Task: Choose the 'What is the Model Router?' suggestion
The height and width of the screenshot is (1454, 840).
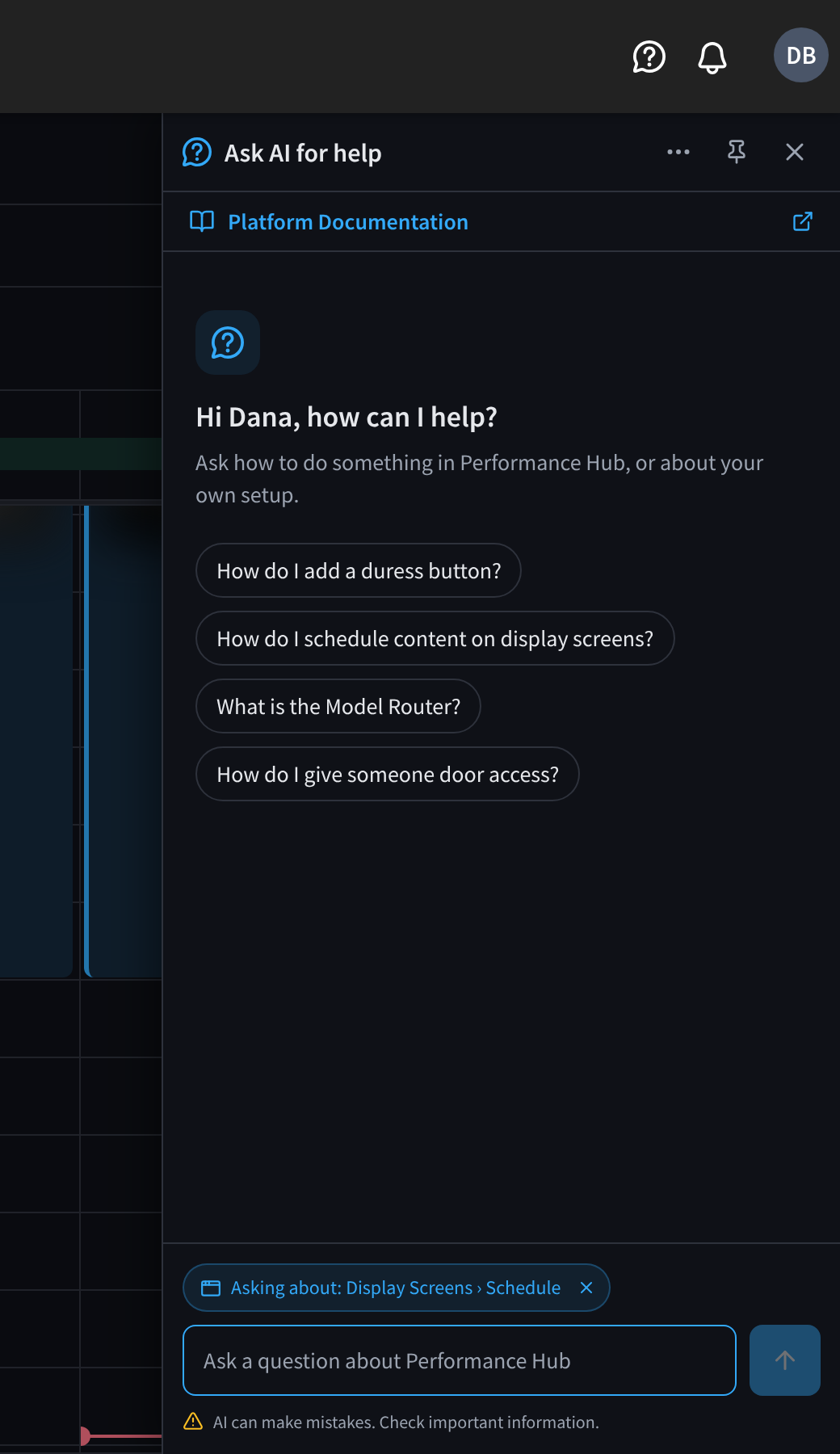Action: point(338,706)
